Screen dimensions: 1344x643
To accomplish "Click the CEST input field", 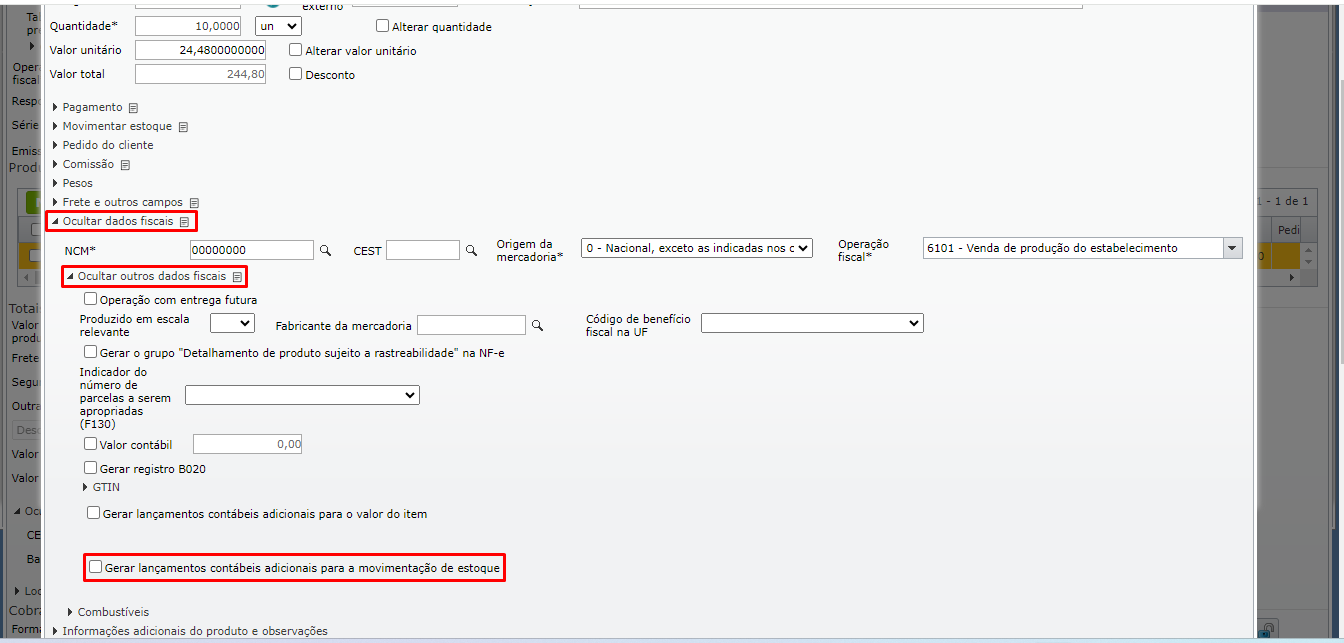I will coord(423,250).
